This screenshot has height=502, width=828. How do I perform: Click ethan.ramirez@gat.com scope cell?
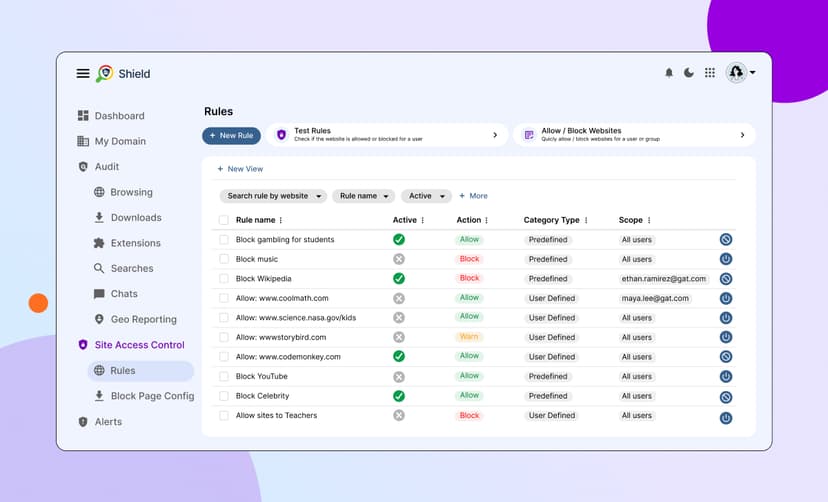pos(664,279)
